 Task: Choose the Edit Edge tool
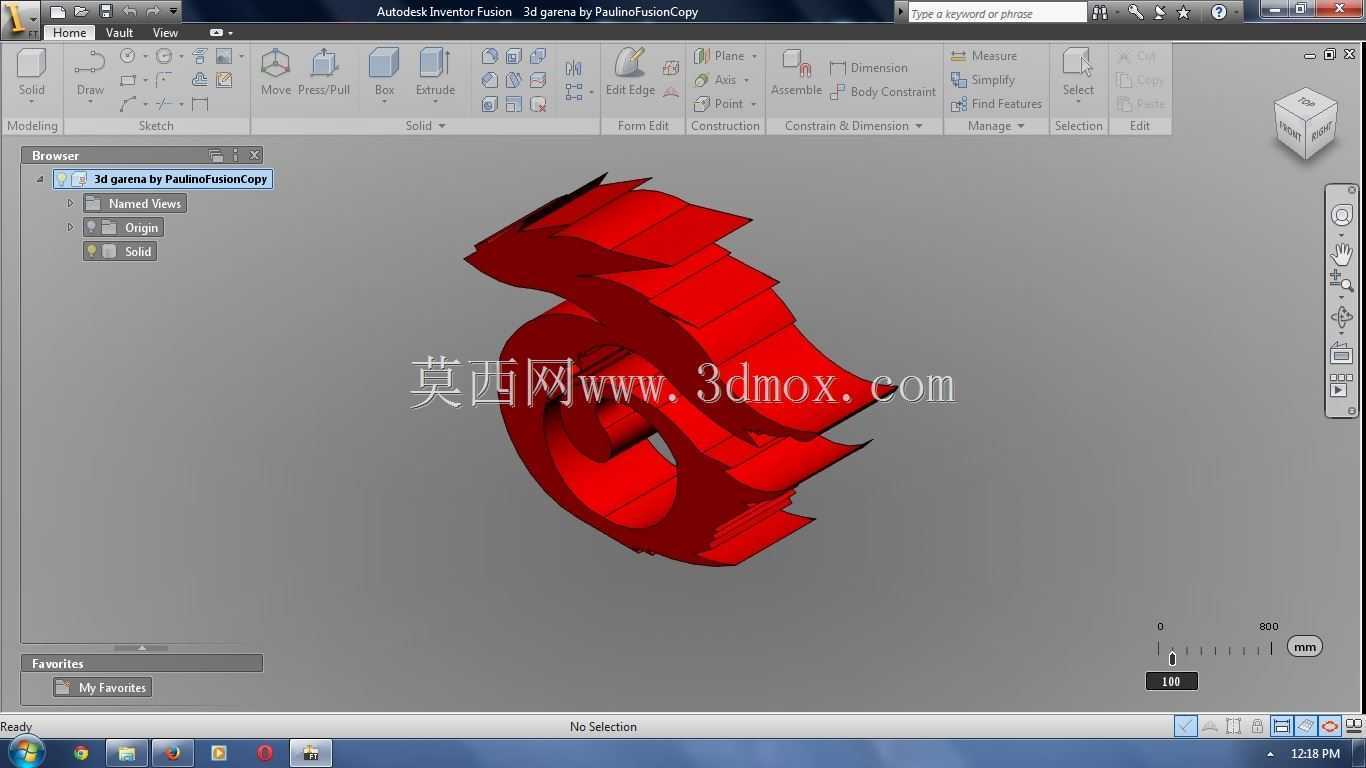[x=630, y=72]
